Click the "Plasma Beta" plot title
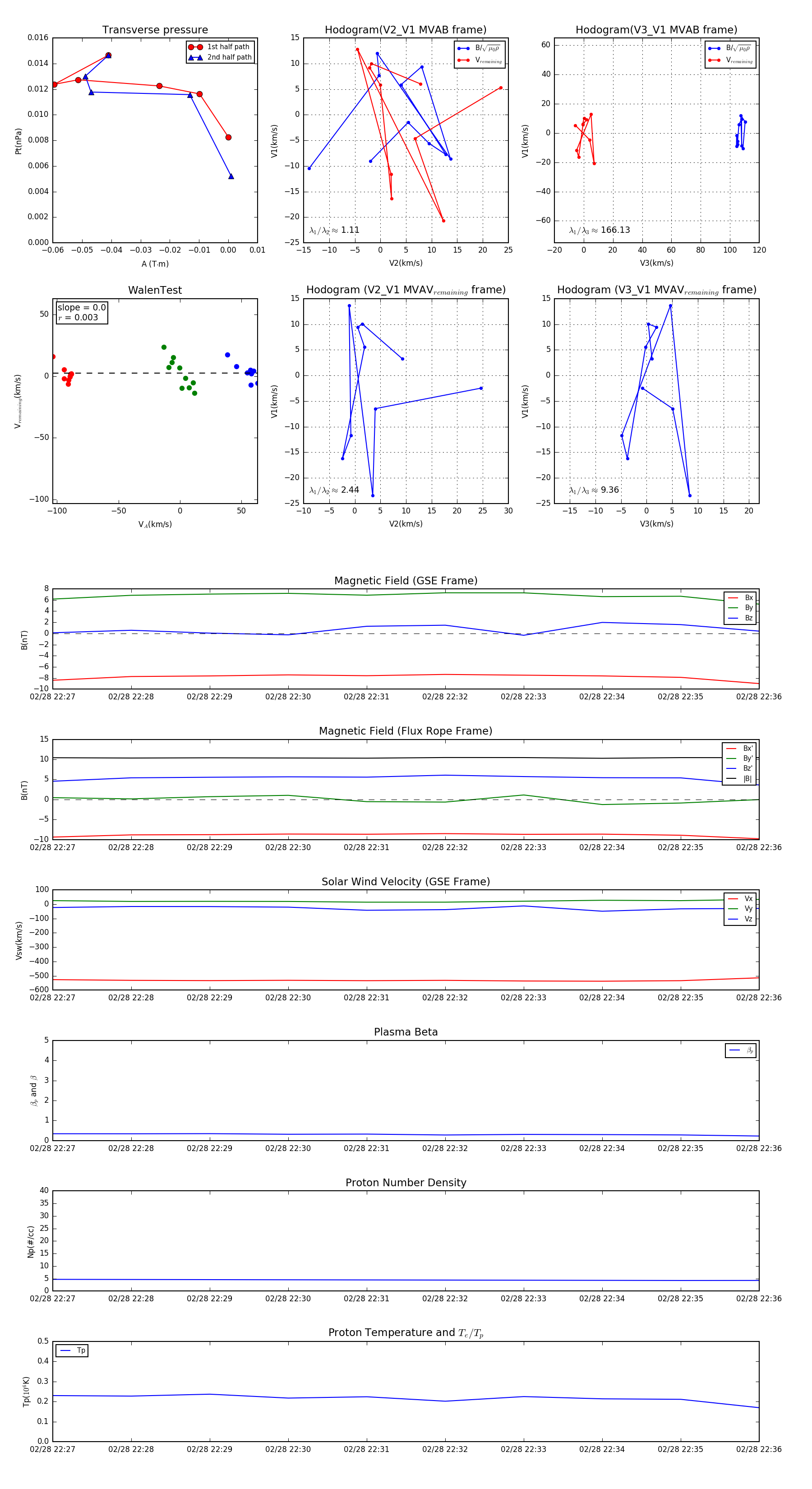 (406, 1032)
